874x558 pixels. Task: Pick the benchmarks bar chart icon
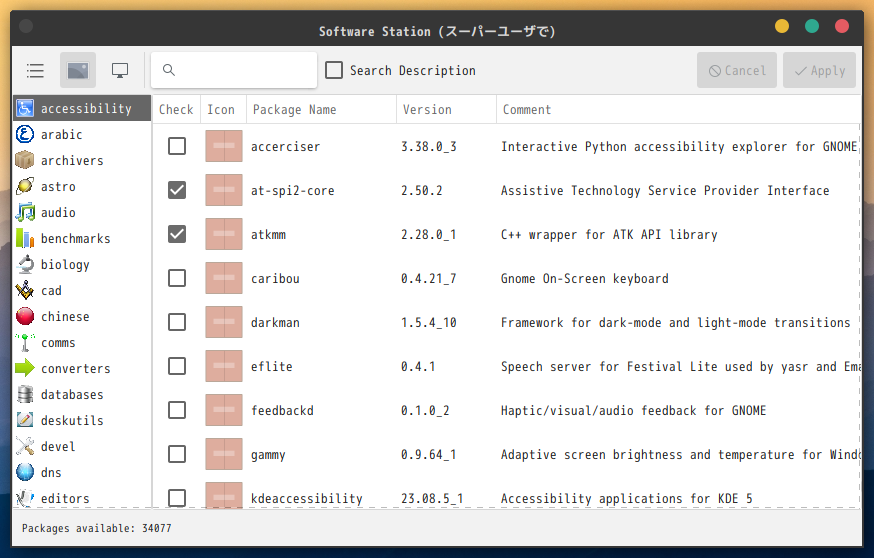[x=25, y=239]
